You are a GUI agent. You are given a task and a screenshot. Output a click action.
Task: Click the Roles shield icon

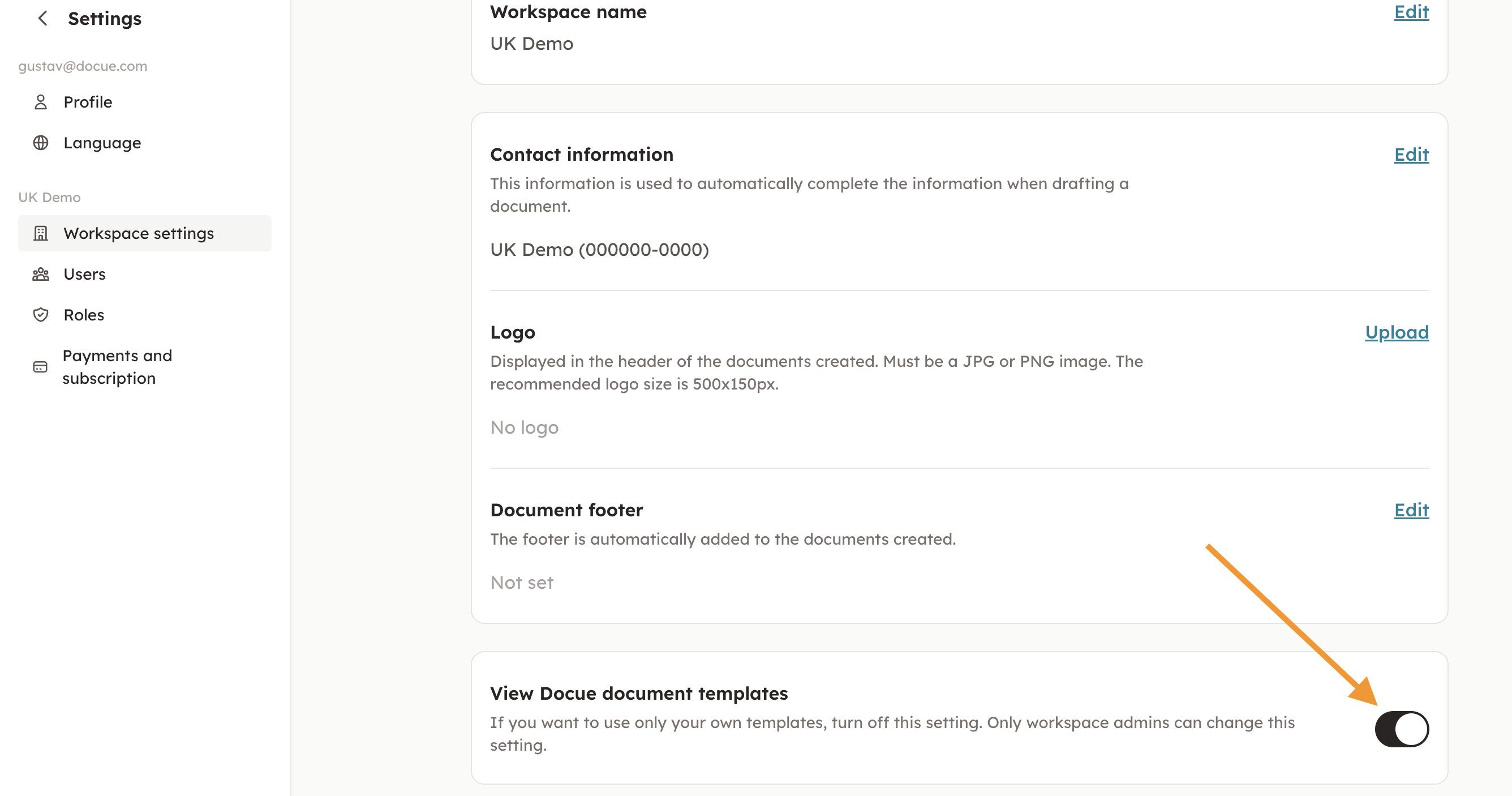(41, 315)
